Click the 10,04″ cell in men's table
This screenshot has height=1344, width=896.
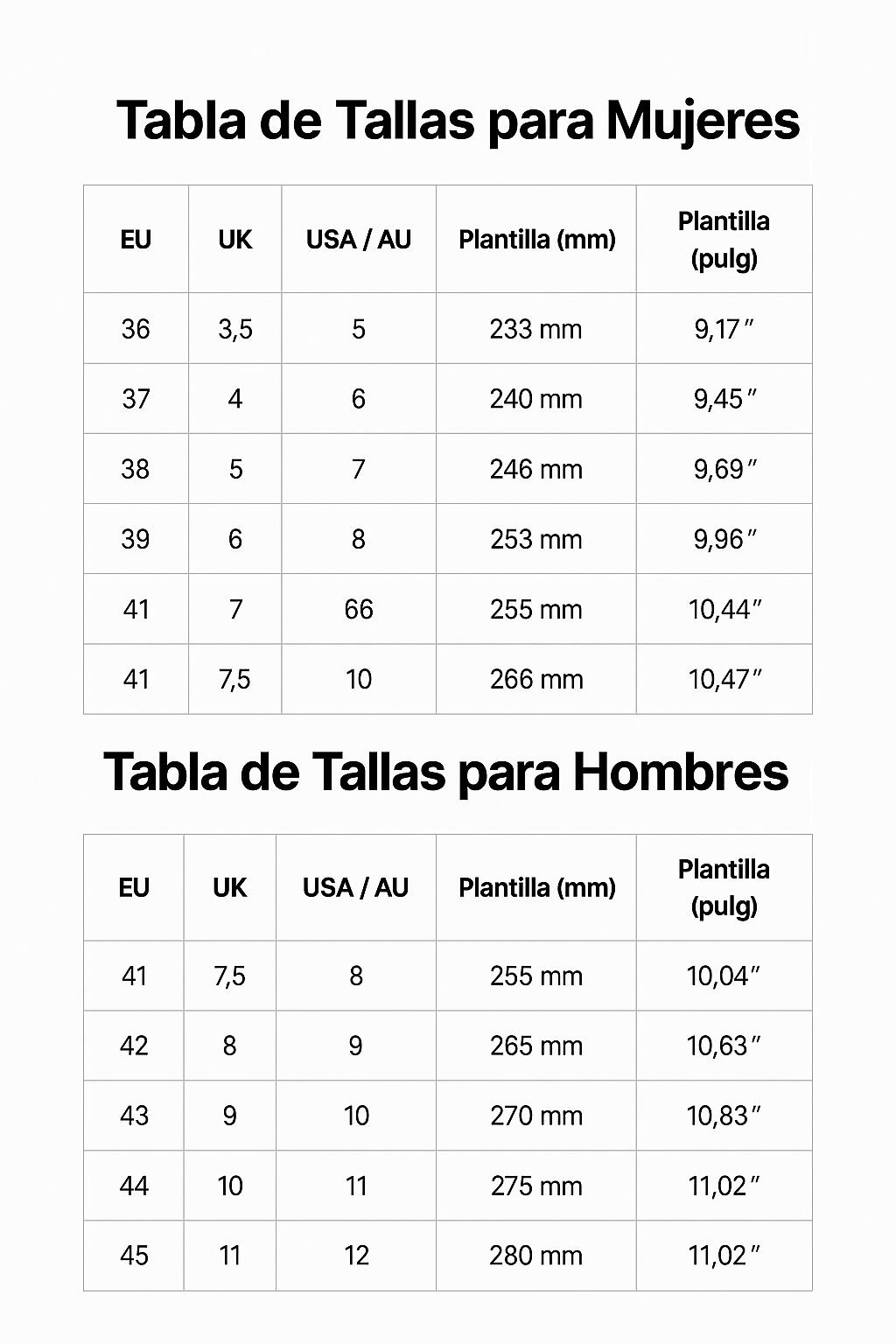[724, 976]
